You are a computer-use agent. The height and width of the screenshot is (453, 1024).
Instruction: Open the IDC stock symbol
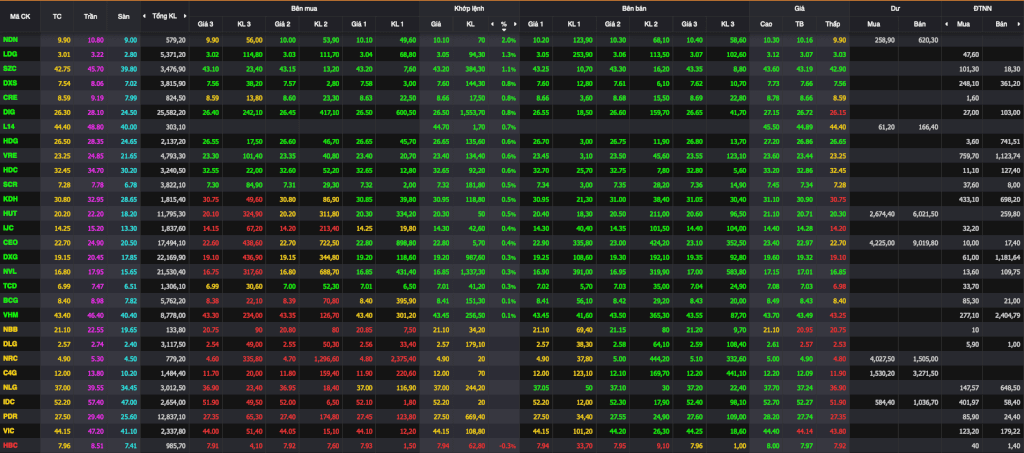click(x=9, y=401)
